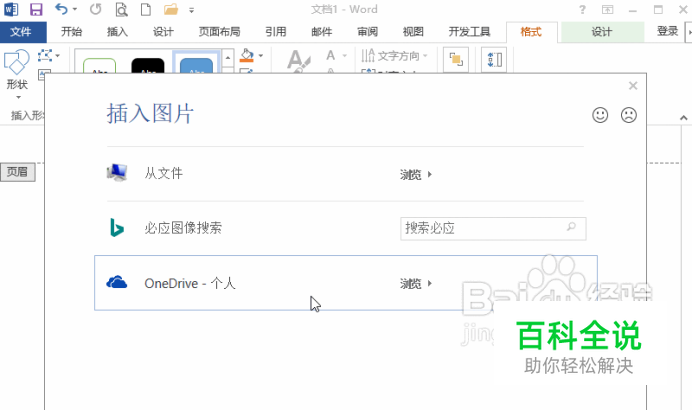
Task: Open the 文字方向 text direction dropdown
Action: (394, 56)
